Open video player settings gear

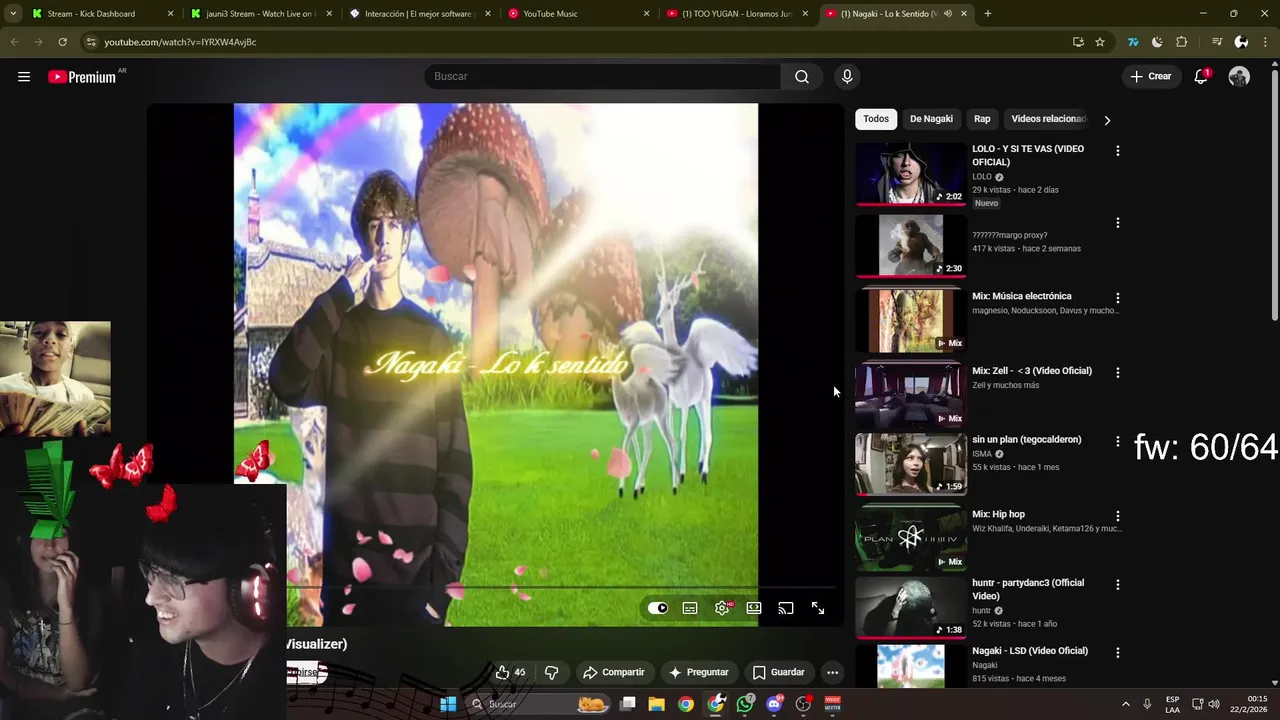pyautogui.click(x=722, y=608)
